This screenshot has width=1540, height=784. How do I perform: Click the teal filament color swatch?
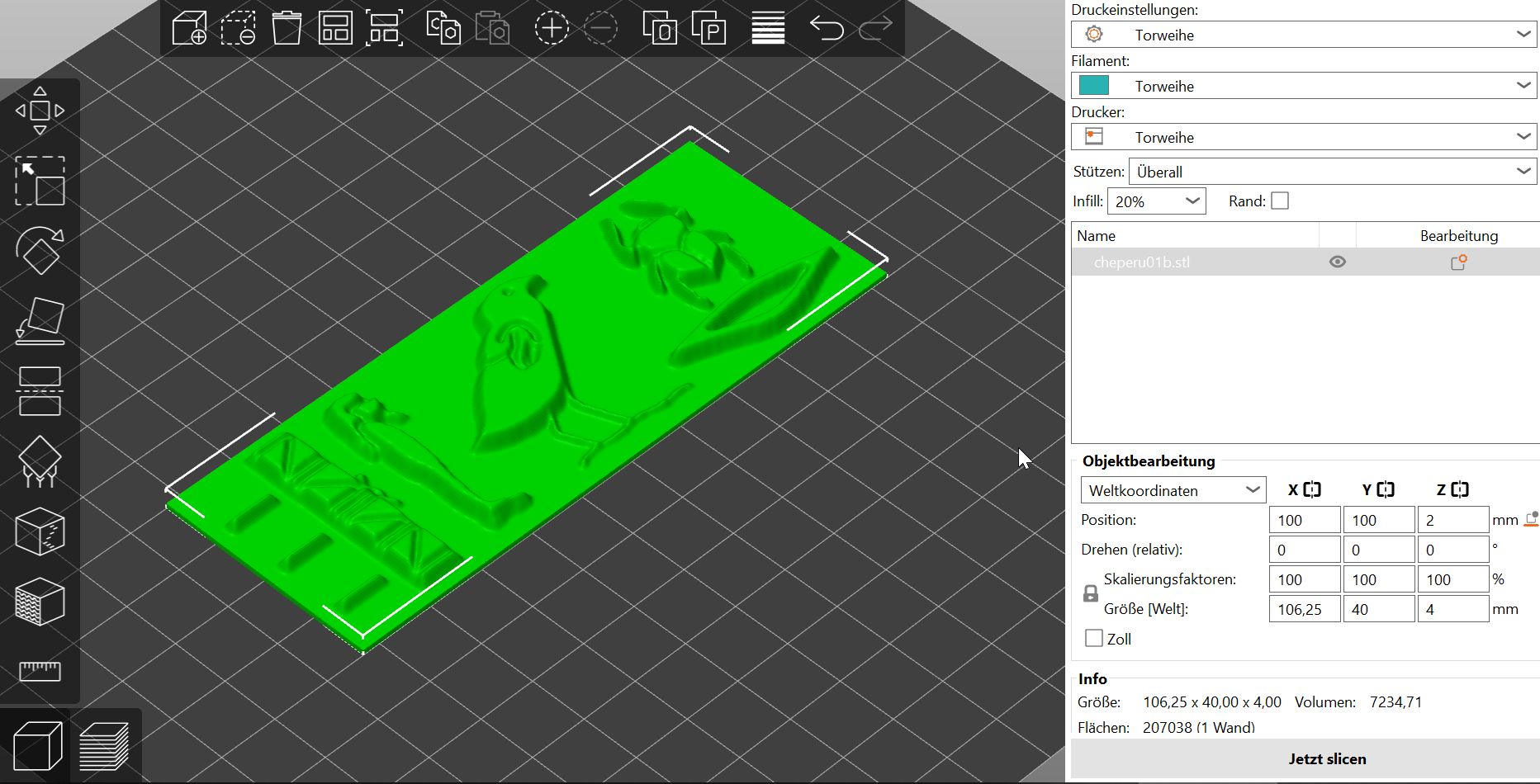click(x=1094, y=85)
